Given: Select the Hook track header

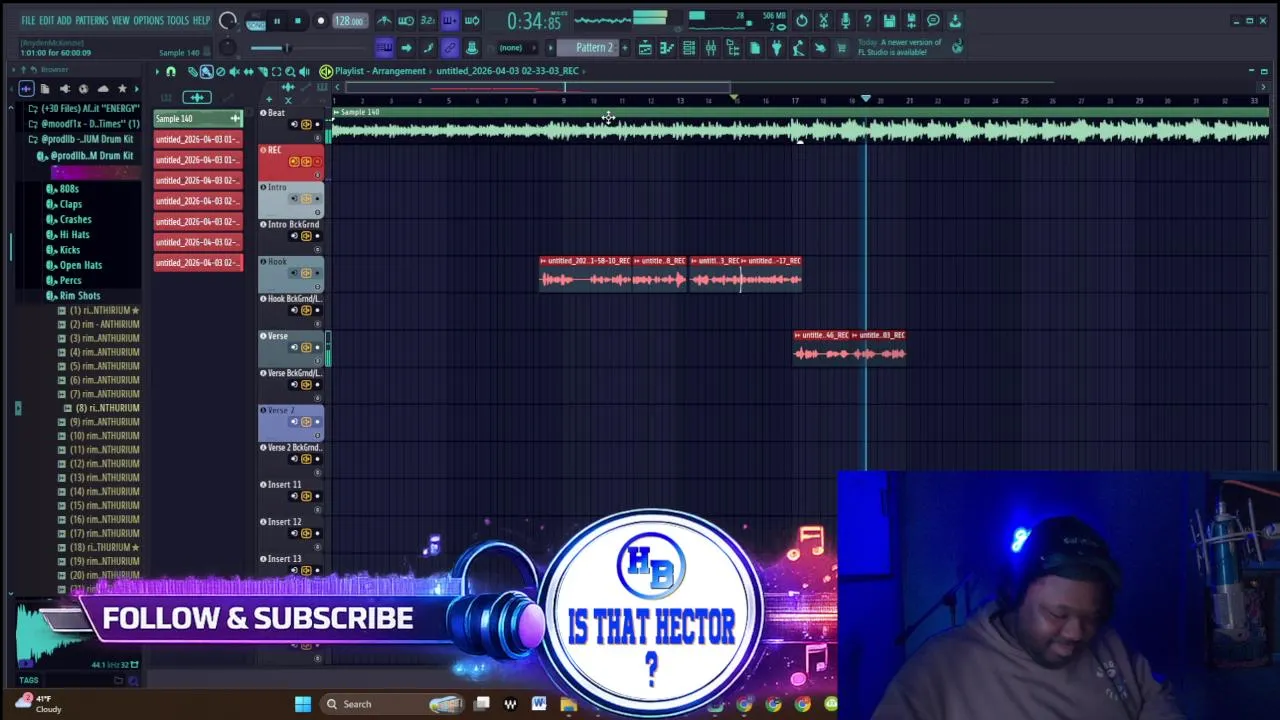Looking at the screenshot, I should [x=291, y=274].
